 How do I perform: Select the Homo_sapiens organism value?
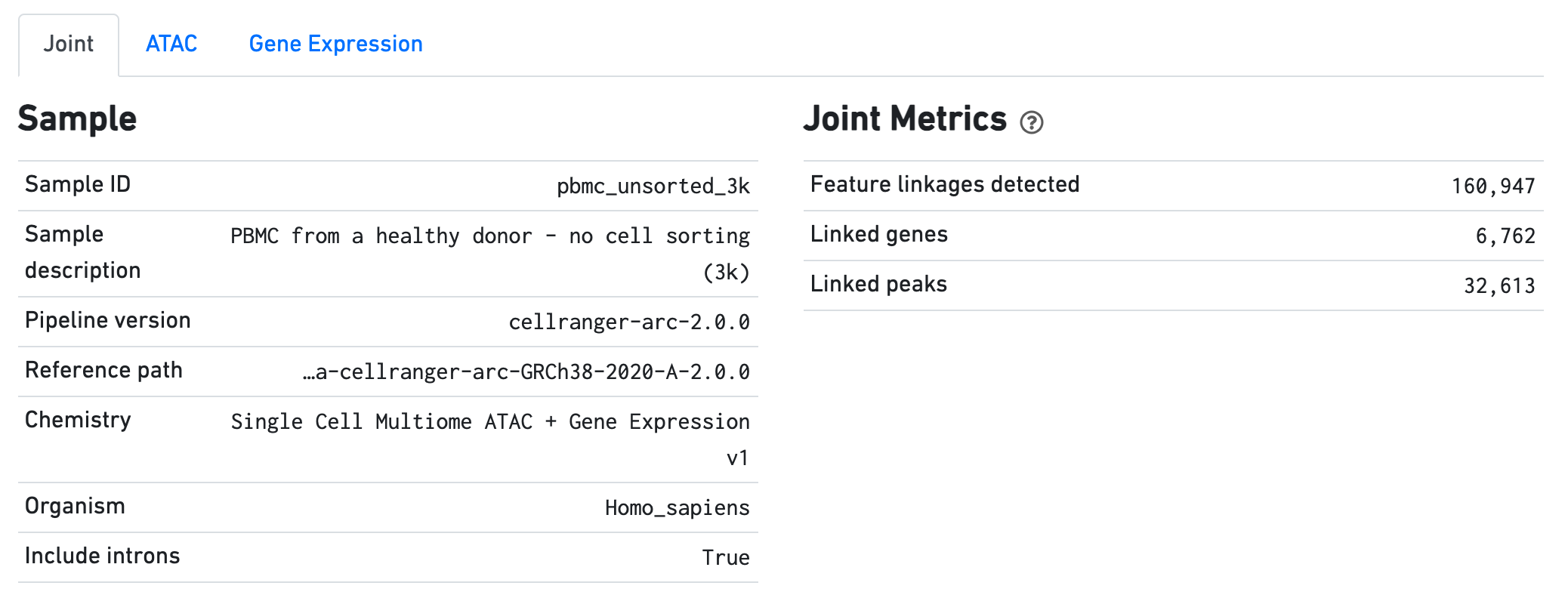[677, 507]
